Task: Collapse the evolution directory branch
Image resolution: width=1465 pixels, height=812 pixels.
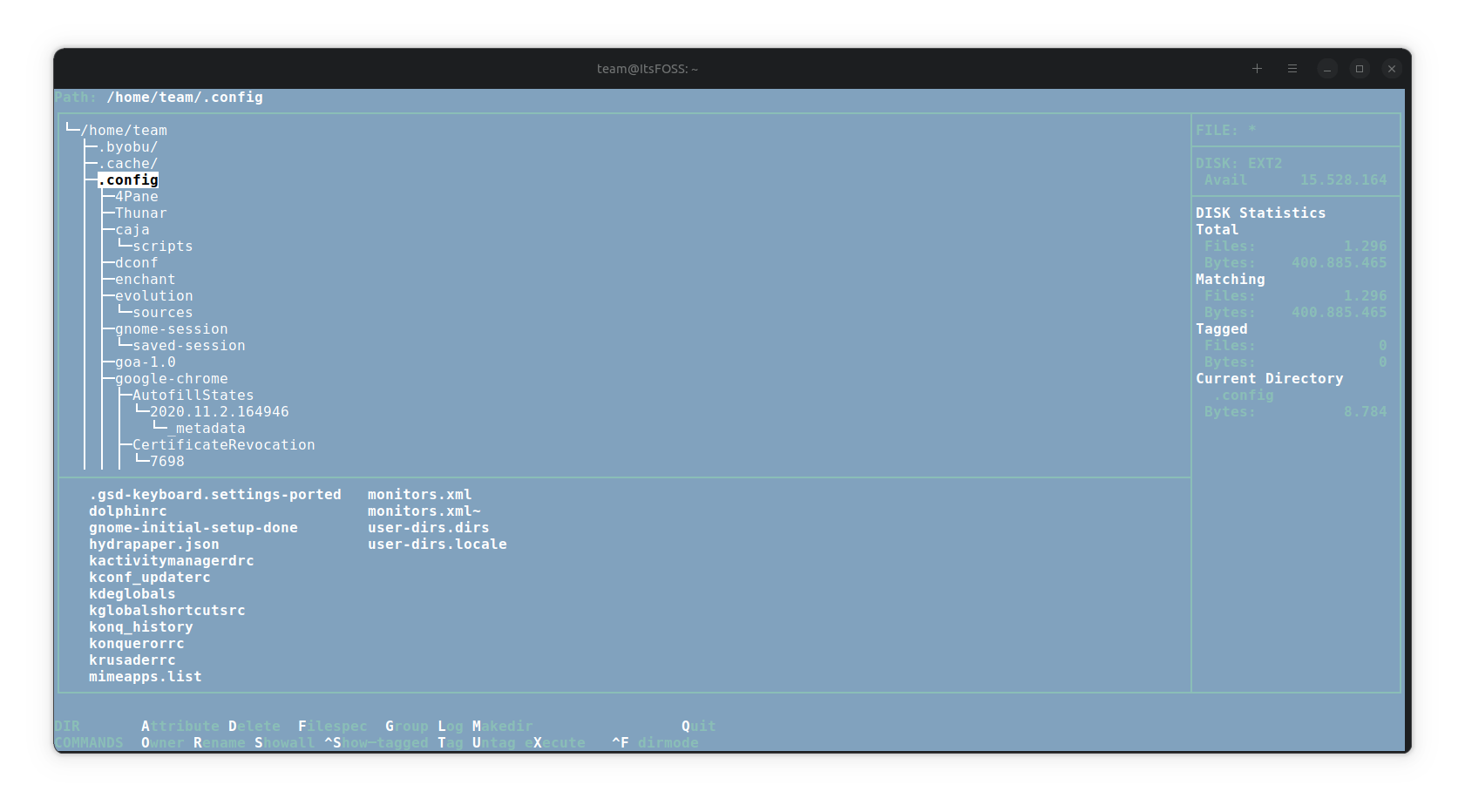Action: [x=153, y=295]
